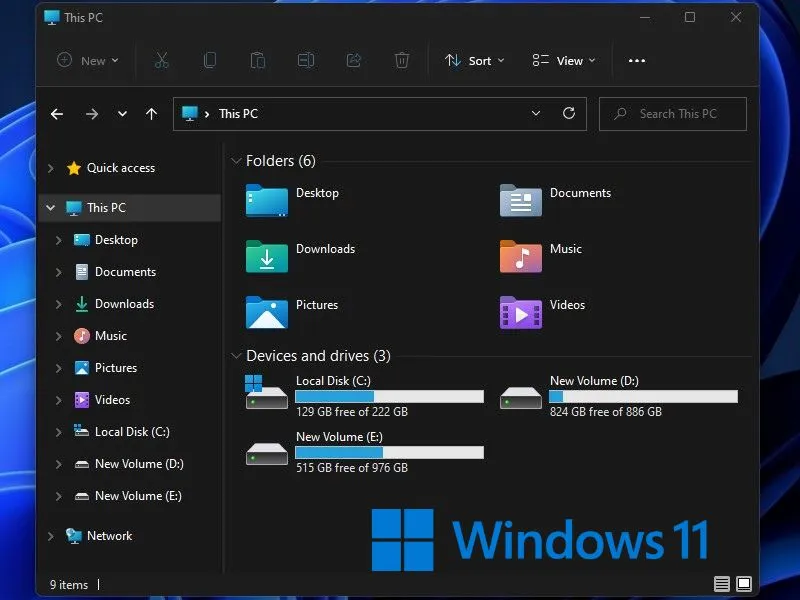Open the See more three-dots menu
Screen dimensions: 800x600
click(x=637, y=60)
